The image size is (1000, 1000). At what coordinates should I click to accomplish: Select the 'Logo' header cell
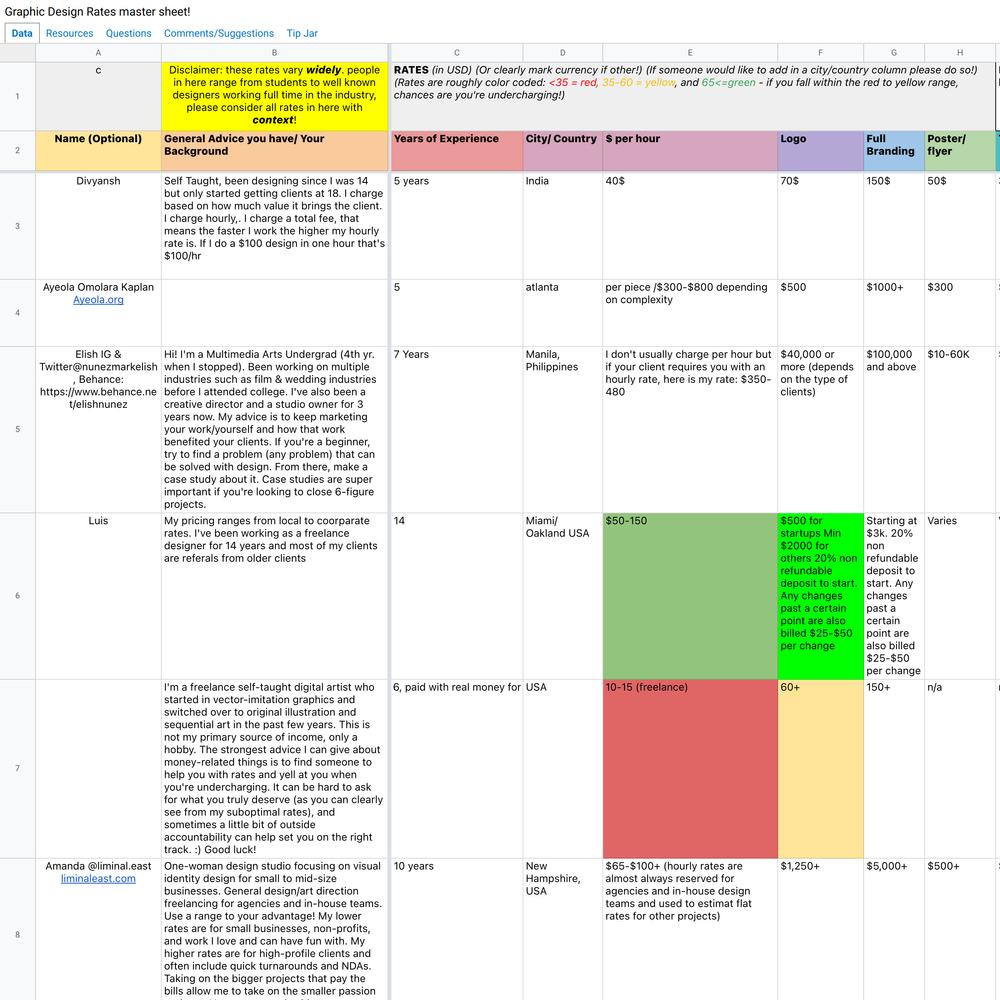pos(820,151)
